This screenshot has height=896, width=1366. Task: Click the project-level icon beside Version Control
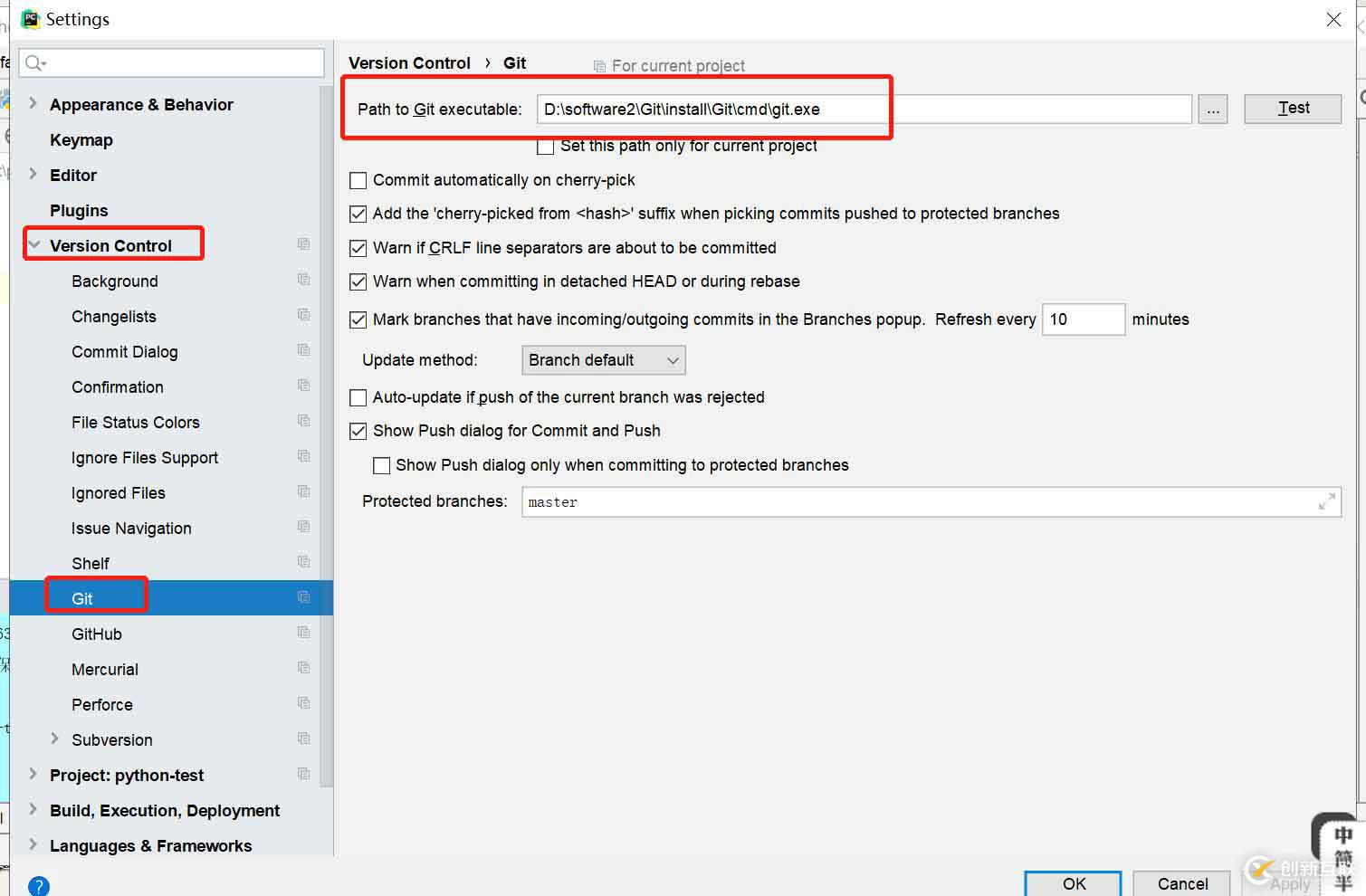point(303,245)
